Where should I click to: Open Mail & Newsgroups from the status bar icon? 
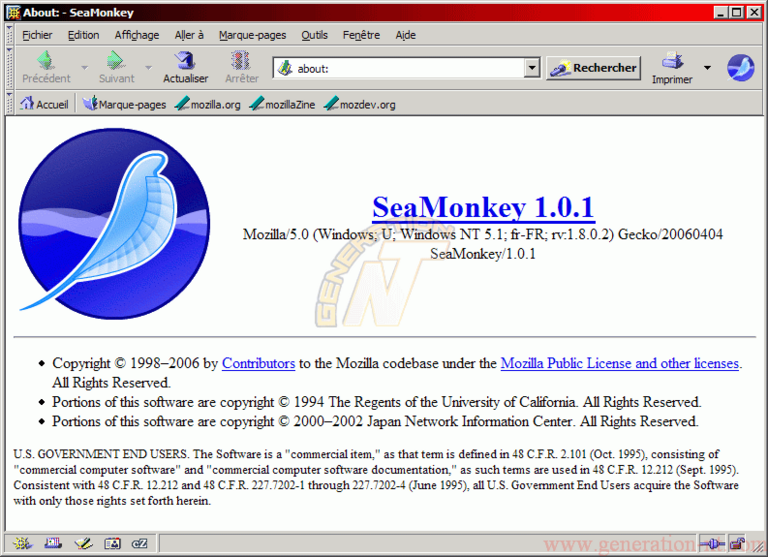coord(53,543)
